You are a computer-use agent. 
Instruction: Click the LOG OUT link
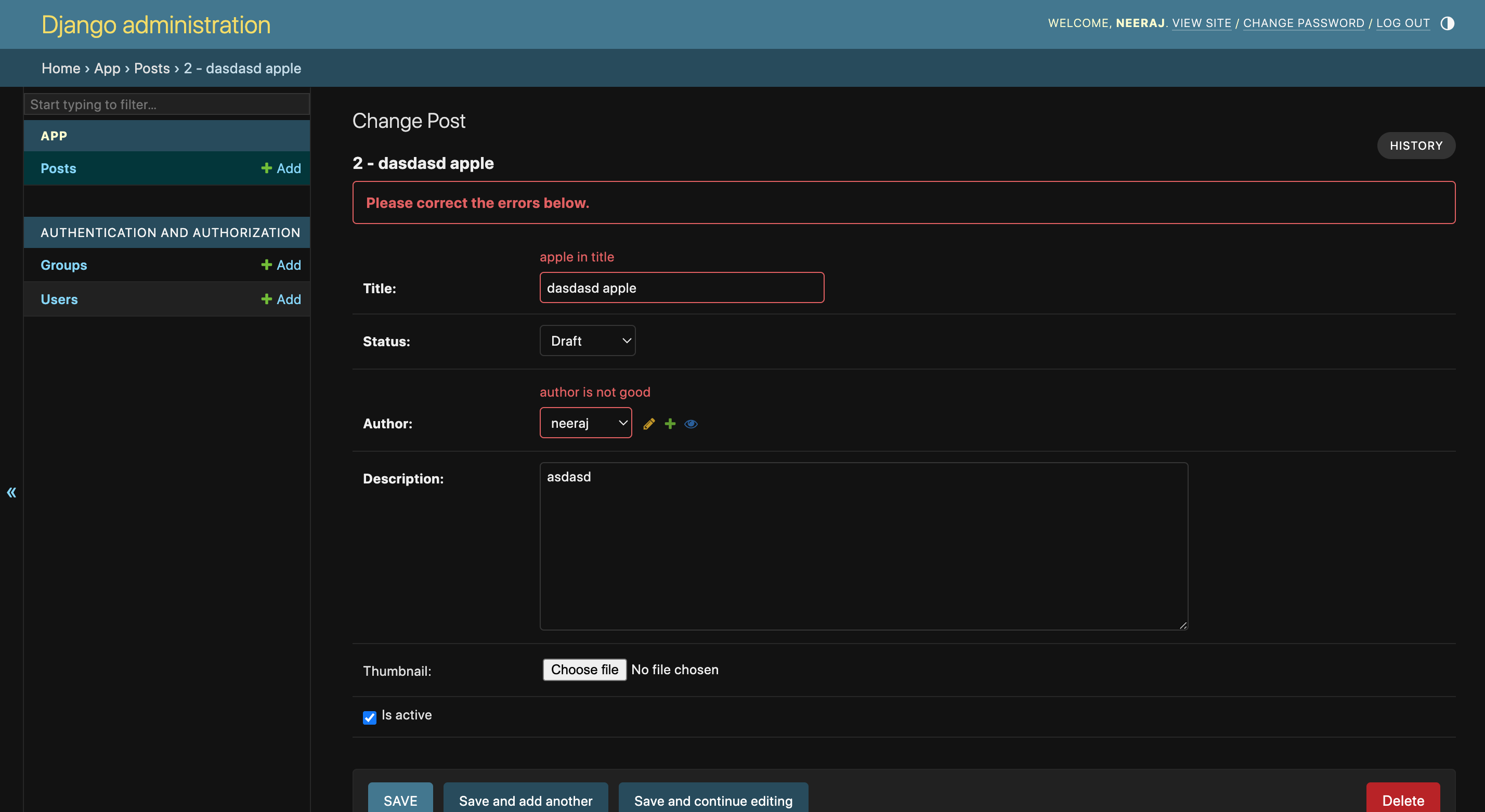pyautogui.click(x=1402, y=23)
